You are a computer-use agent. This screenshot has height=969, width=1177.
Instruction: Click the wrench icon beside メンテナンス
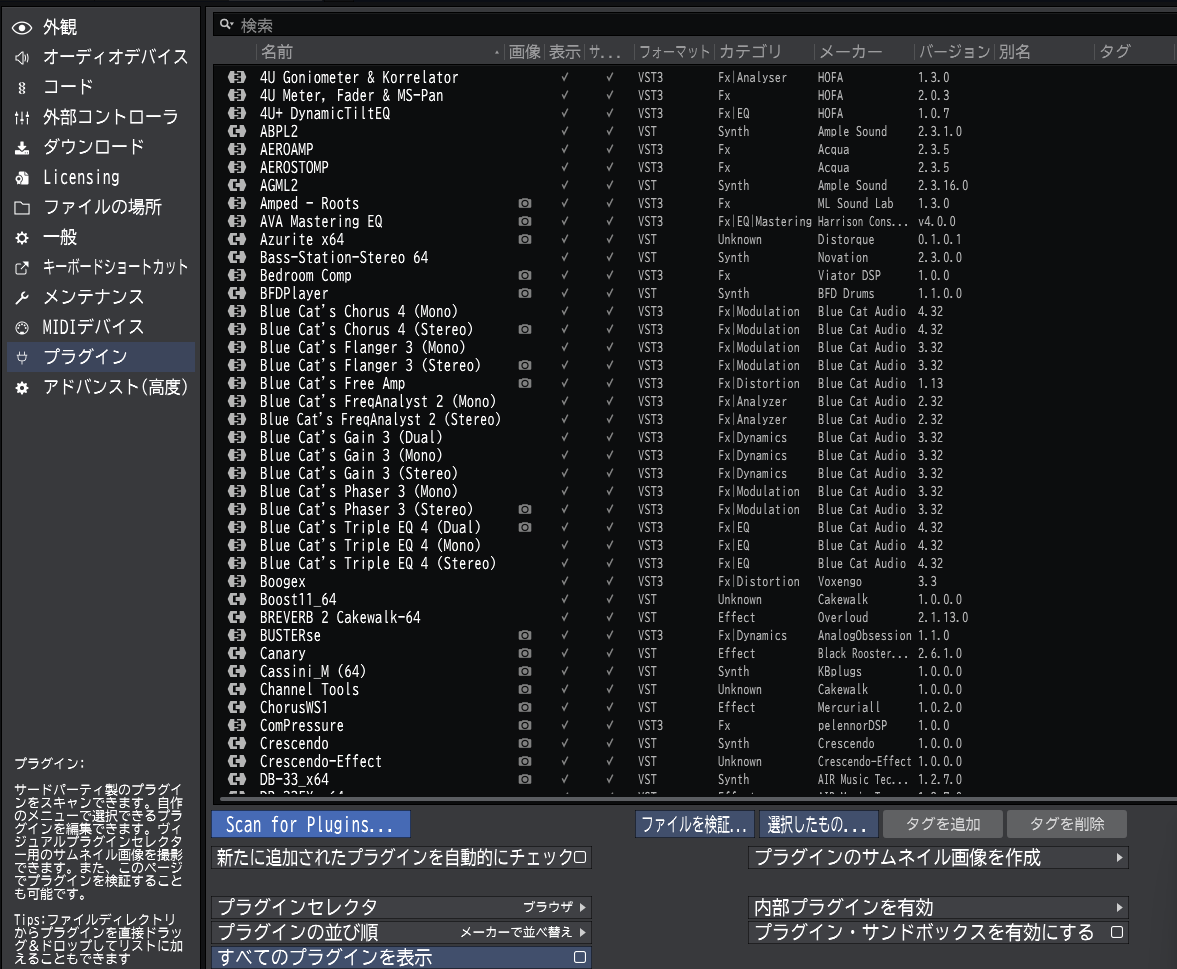22,297
